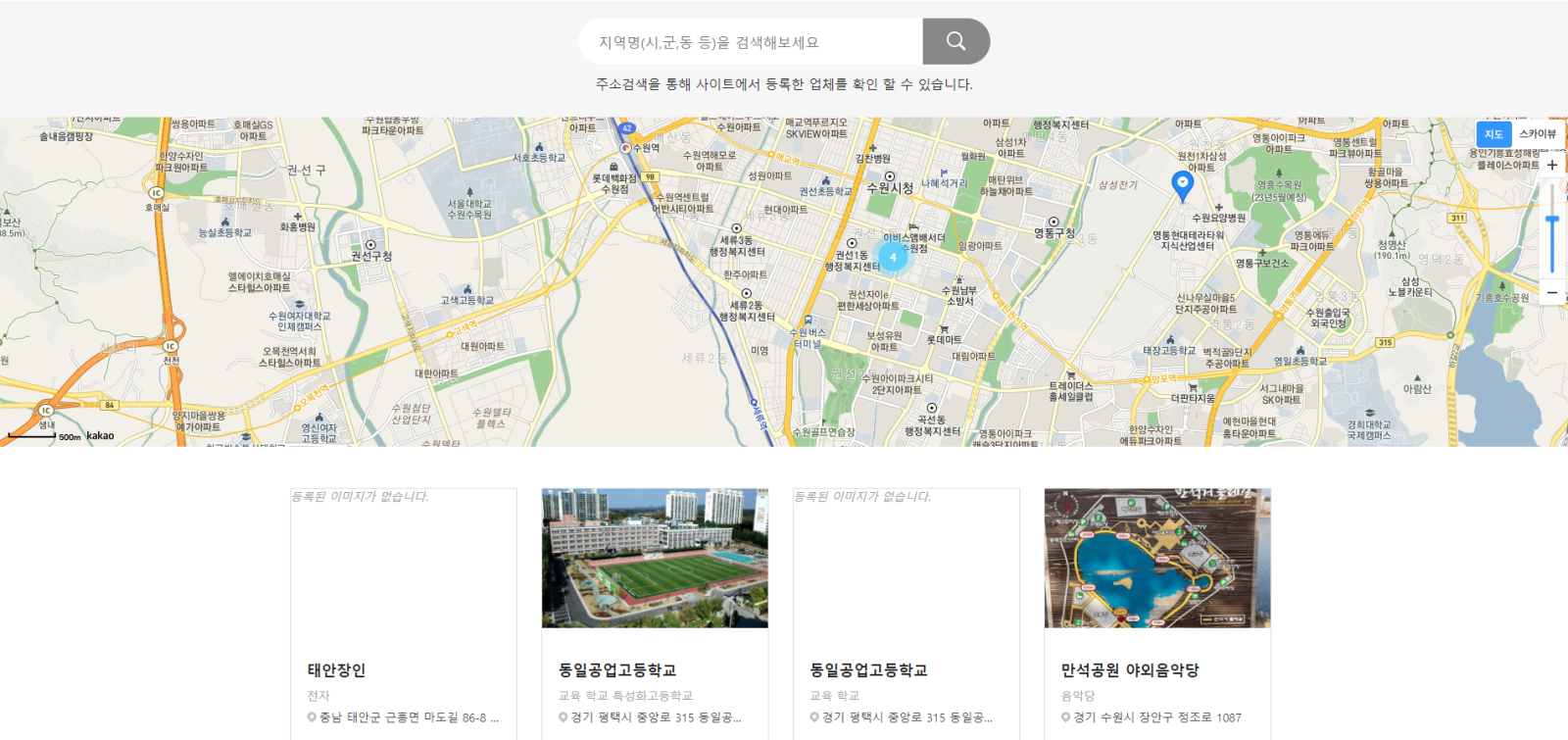Viewport: 1568px width, 740px height.
Task: Open the 태안장인 listing title
Action: tap(336, 670)
